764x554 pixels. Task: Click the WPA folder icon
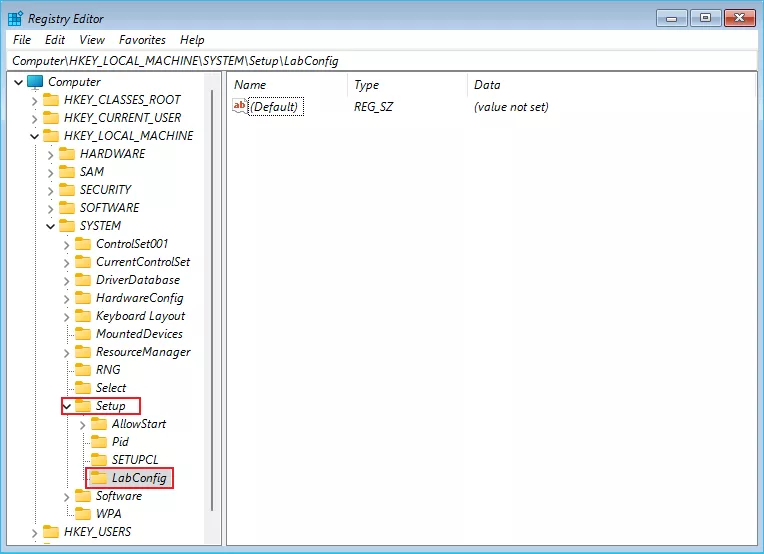(83, 514)
